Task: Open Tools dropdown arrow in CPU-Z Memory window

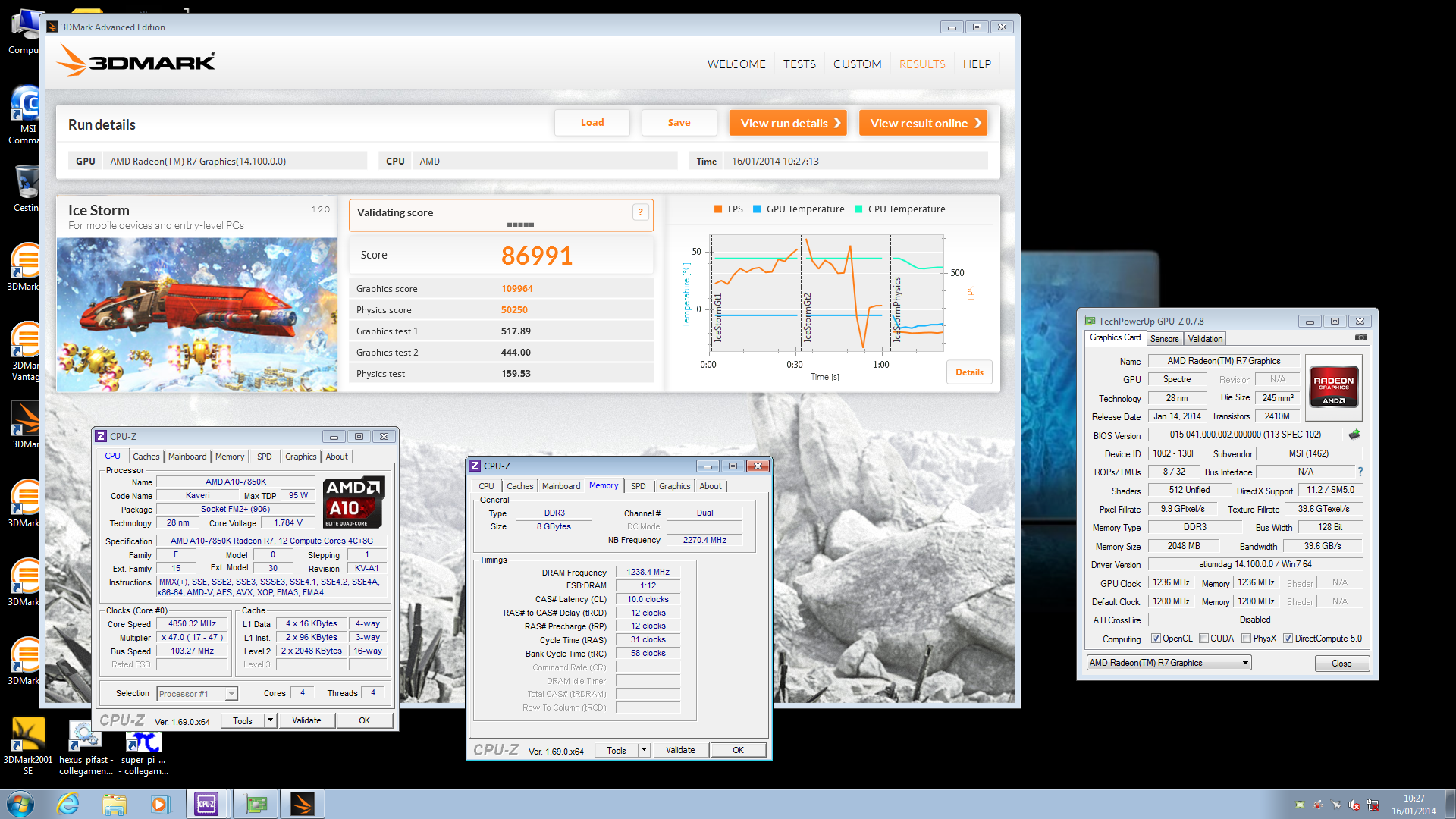Action: pyautogui.click(x=644, y=750)
